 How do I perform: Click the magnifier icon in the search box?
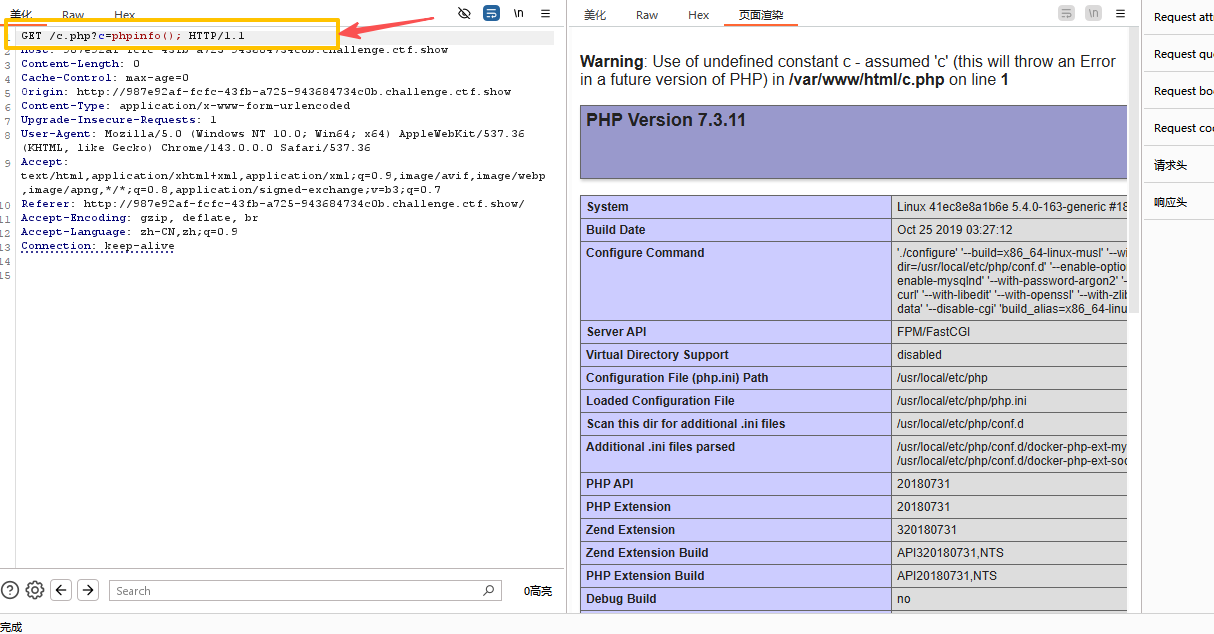point(489,590)
